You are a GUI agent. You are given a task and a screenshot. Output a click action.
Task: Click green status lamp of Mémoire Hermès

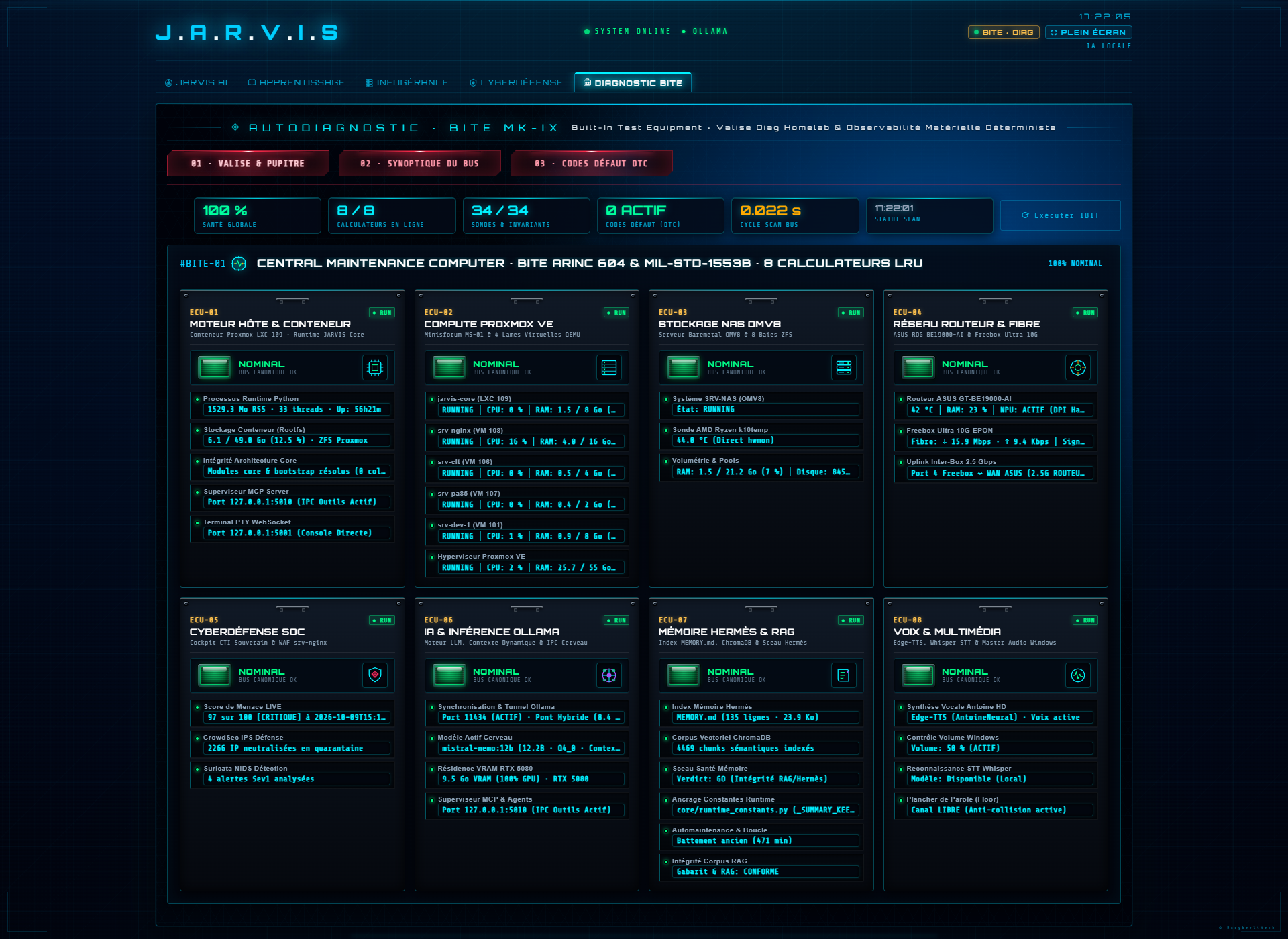(x=684, y=675)
